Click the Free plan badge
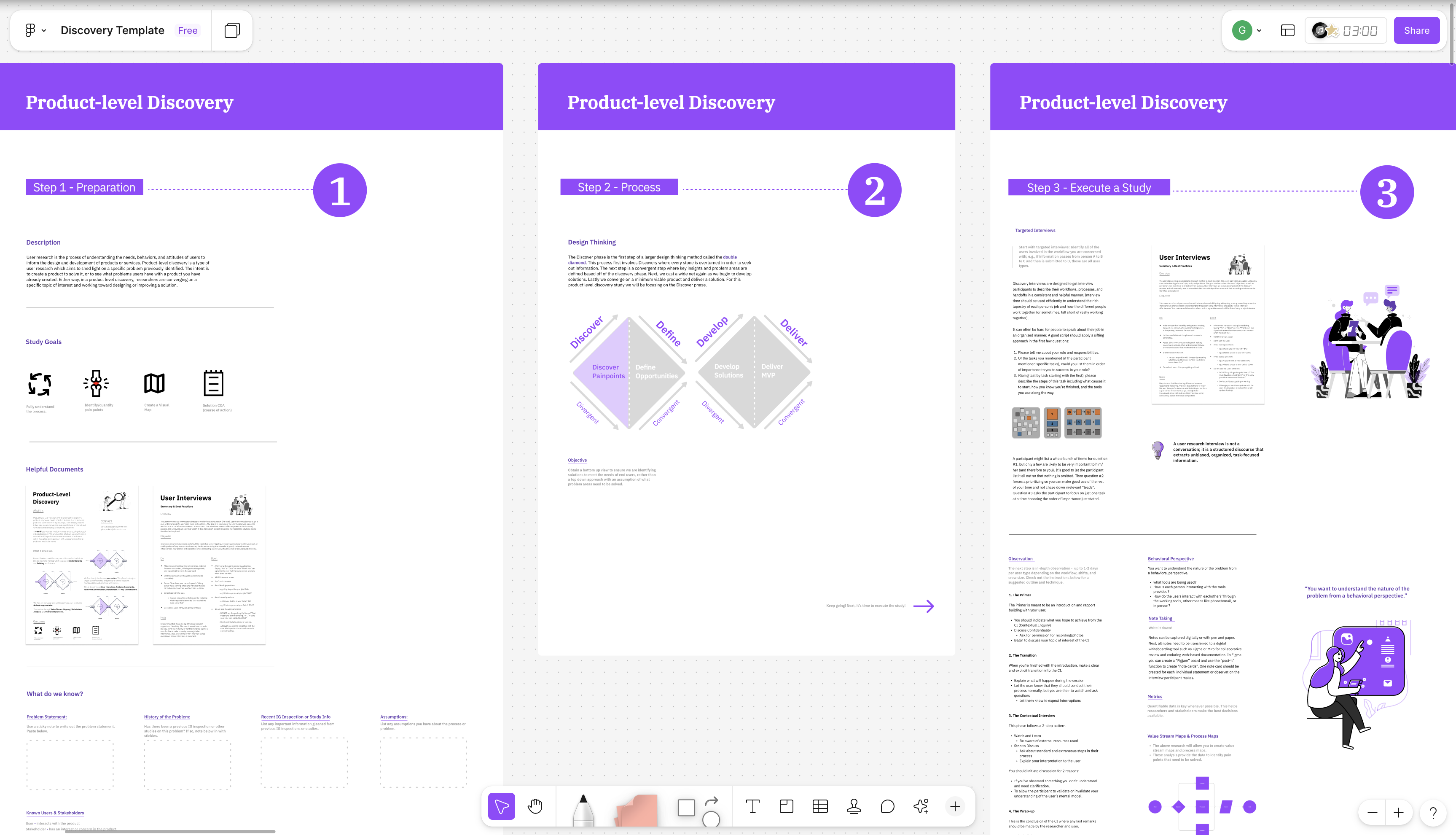 (188, 30)
